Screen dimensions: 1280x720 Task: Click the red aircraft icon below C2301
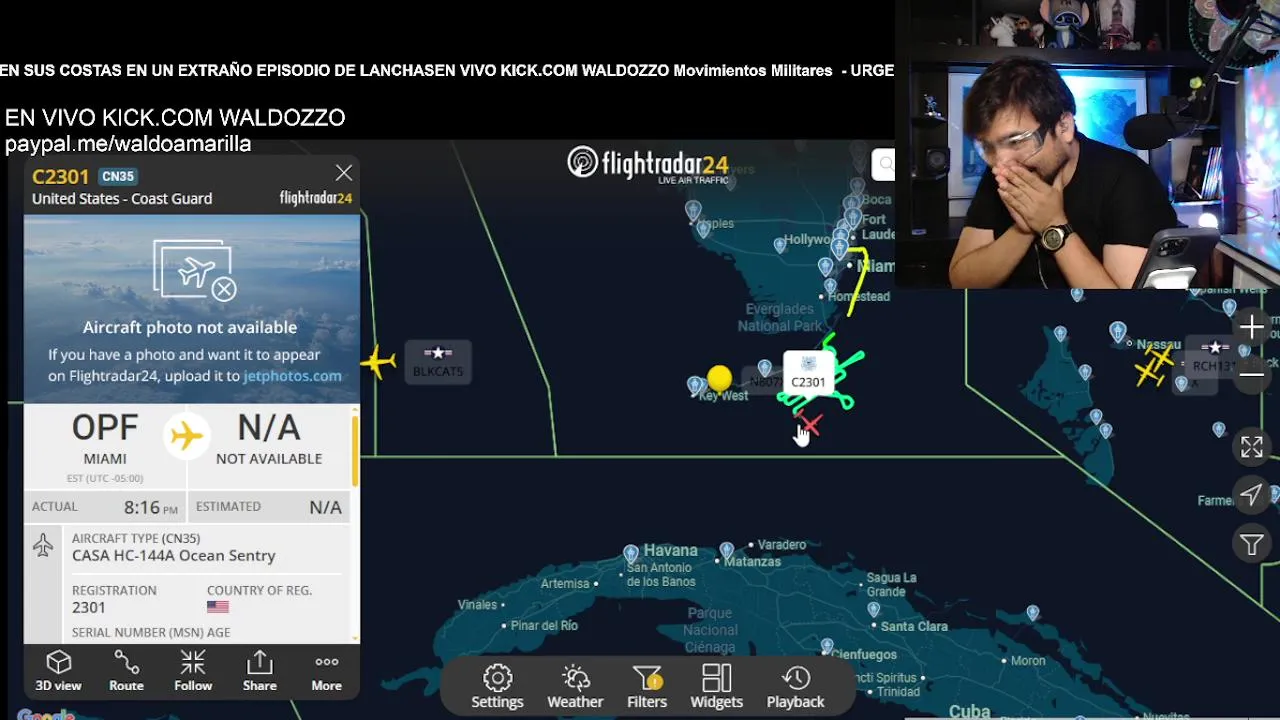tap(810, 424)
